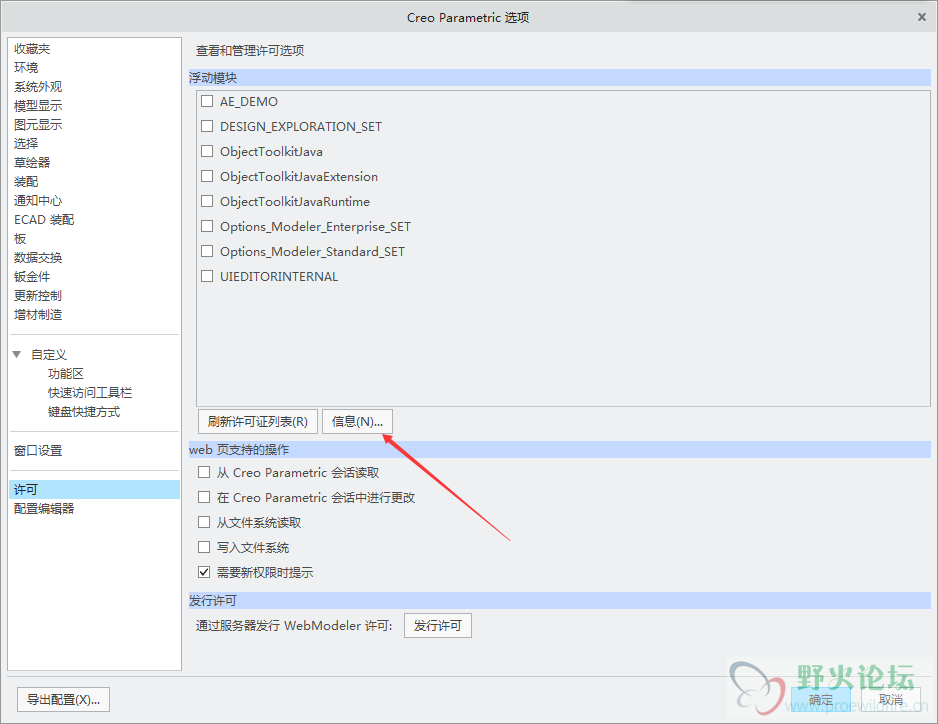
Task: Open the 信息(N)... button
Action: pos(357,422)
